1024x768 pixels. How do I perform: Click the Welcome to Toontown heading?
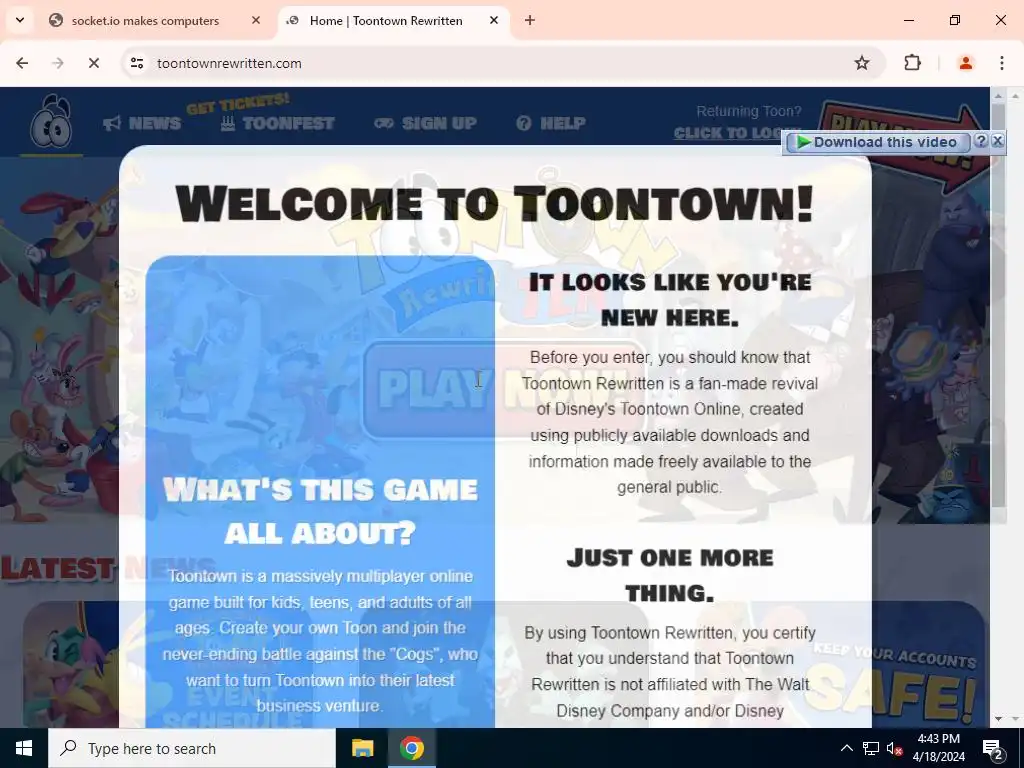[494, 203]
